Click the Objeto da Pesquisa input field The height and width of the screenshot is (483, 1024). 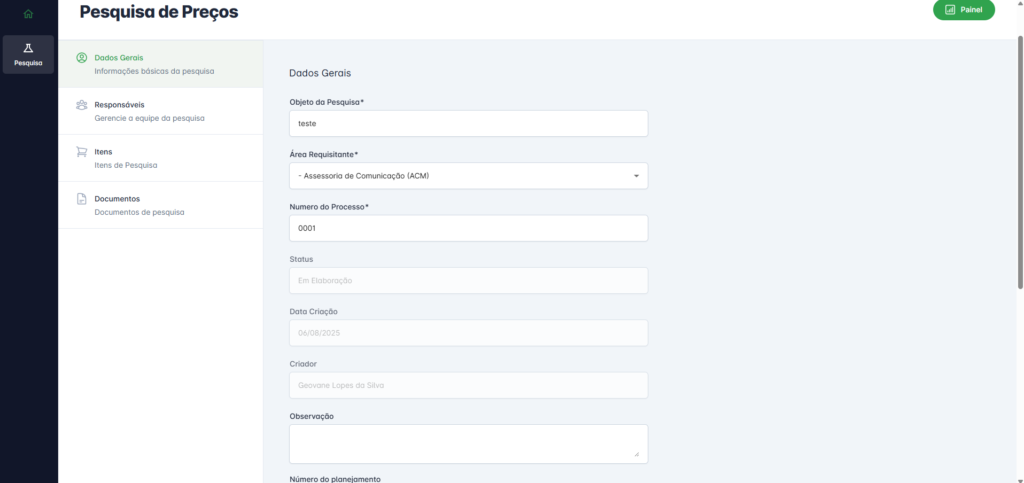pos(468,123)
